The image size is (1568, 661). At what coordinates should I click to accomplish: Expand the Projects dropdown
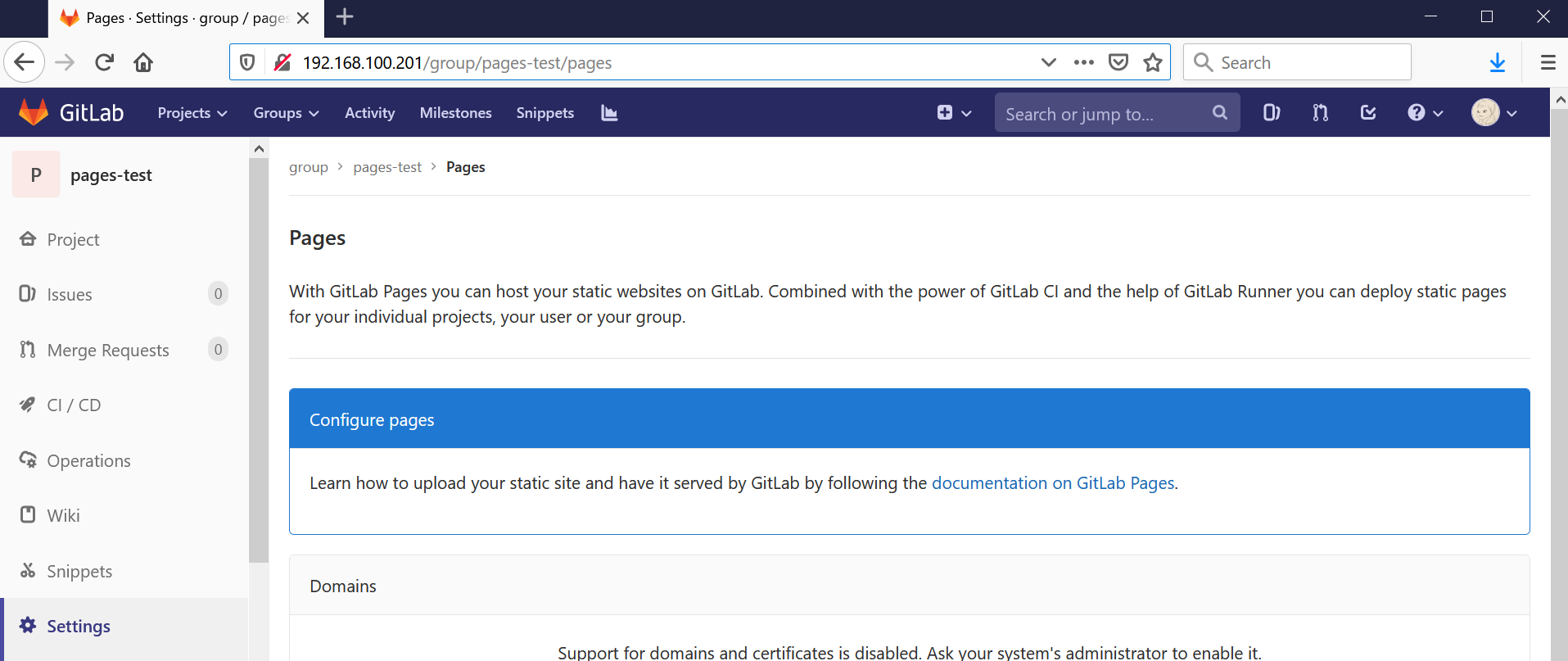(192, 113)
